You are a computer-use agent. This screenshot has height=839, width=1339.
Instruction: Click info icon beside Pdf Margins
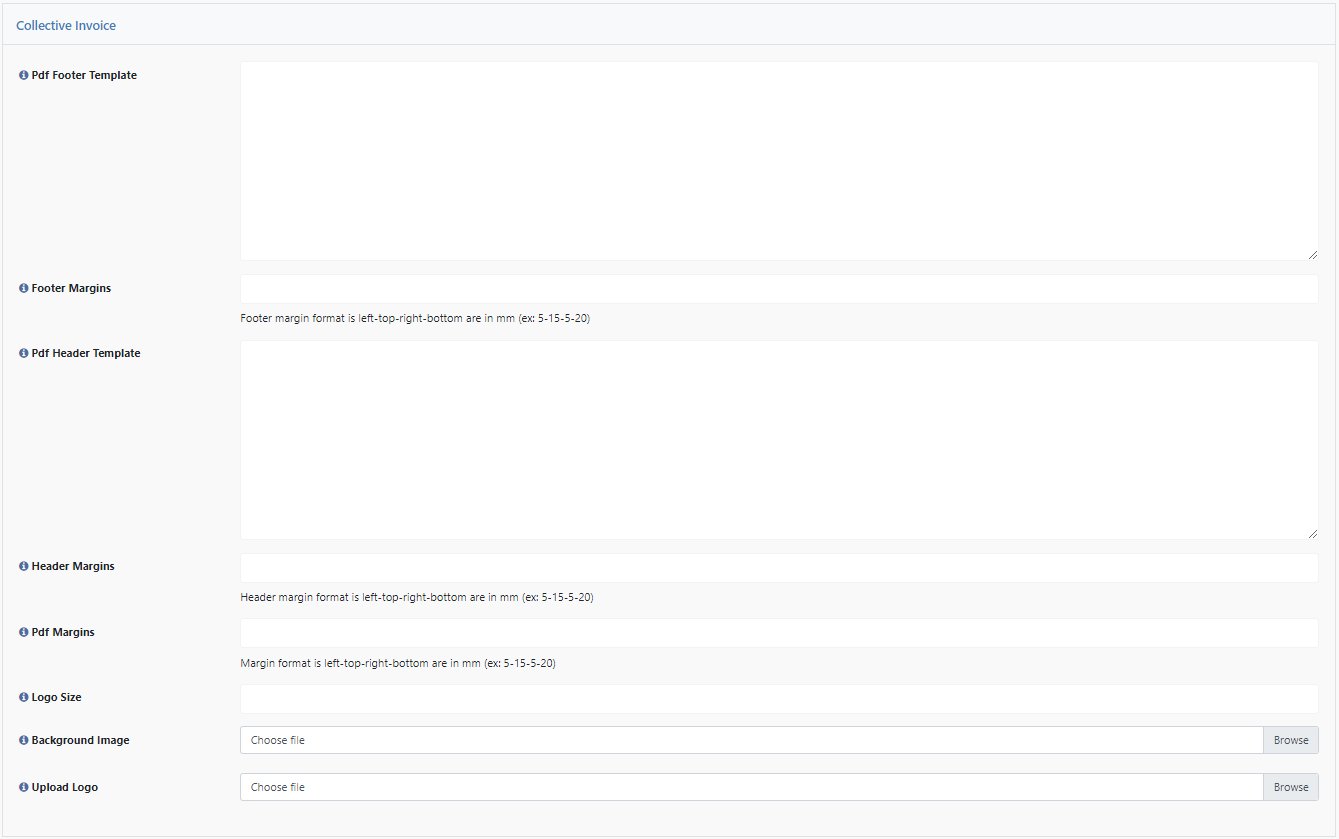tap(24, 632)
